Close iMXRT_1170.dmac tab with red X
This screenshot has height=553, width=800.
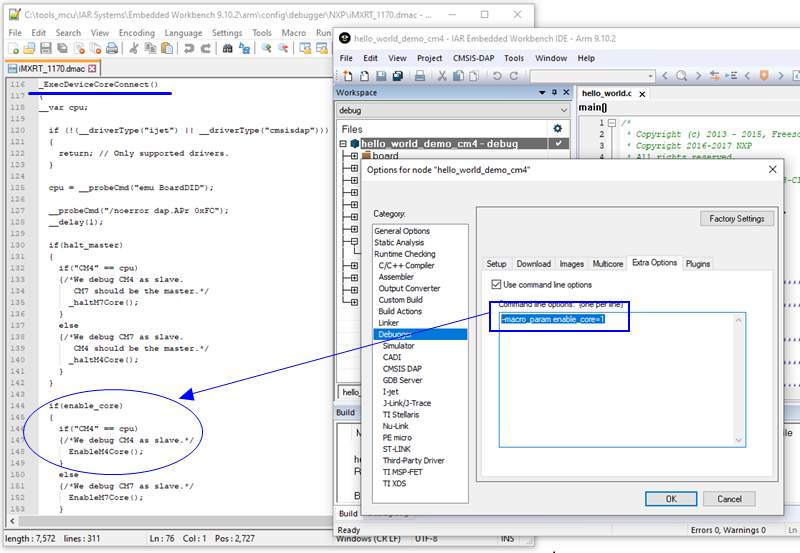[92, 68]
